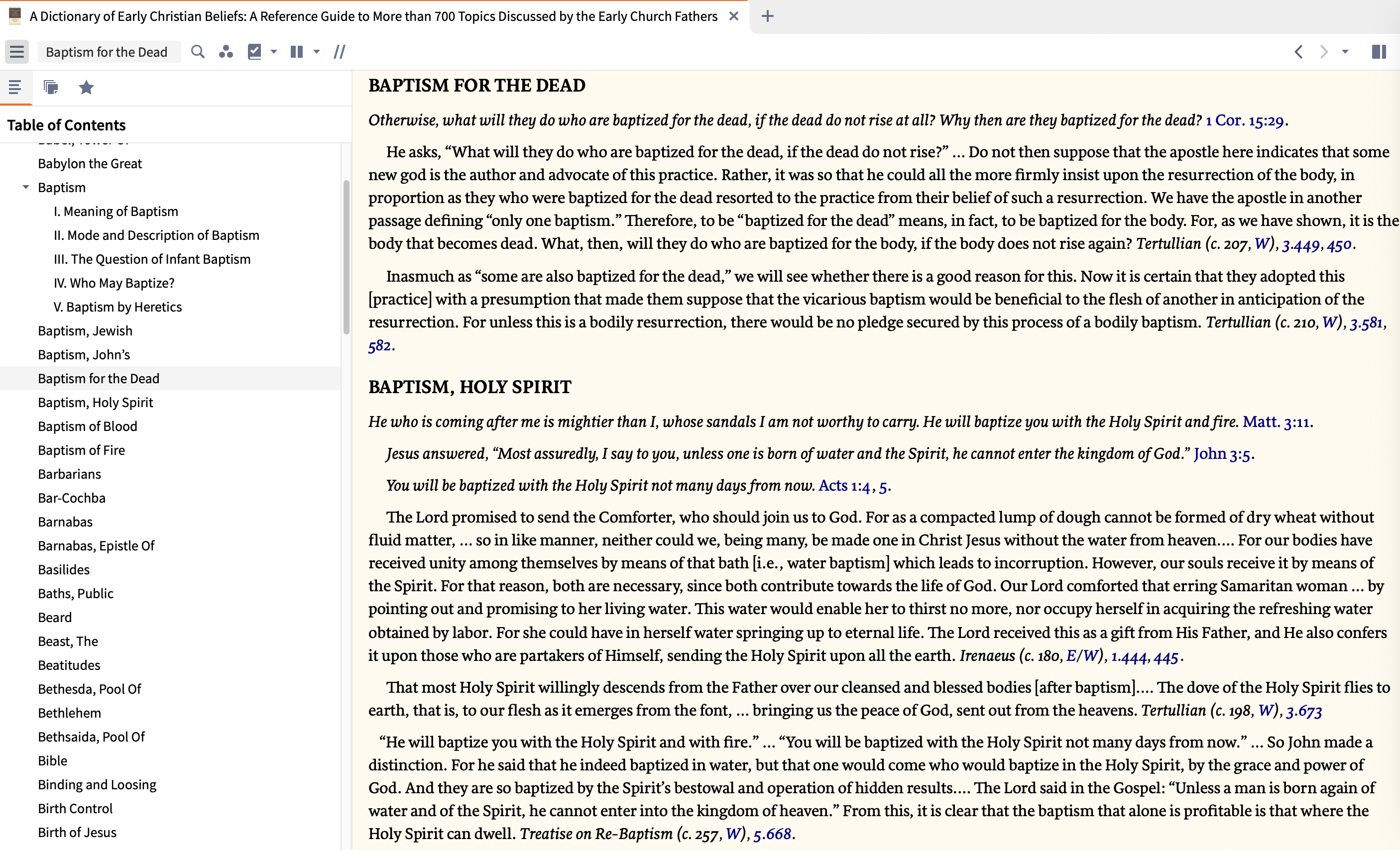This screenshot has width=1400, height=850.
Task: Open III. The Question of Infant Baptism
Action: 152,259
